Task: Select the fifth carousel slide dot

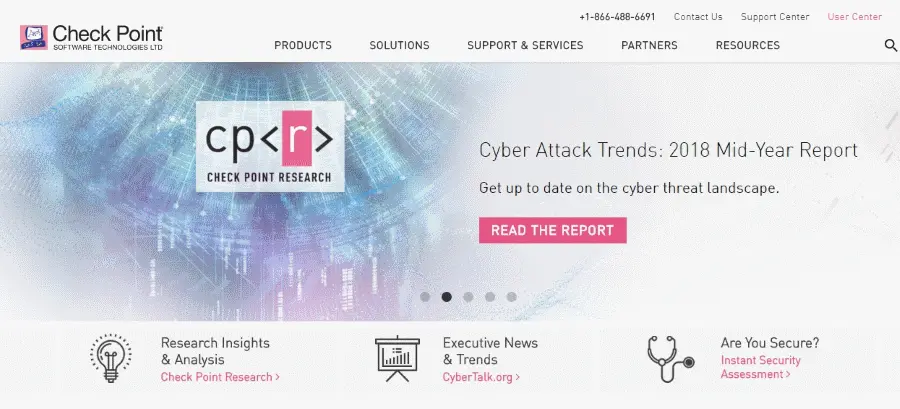Action: click(511, 297)
